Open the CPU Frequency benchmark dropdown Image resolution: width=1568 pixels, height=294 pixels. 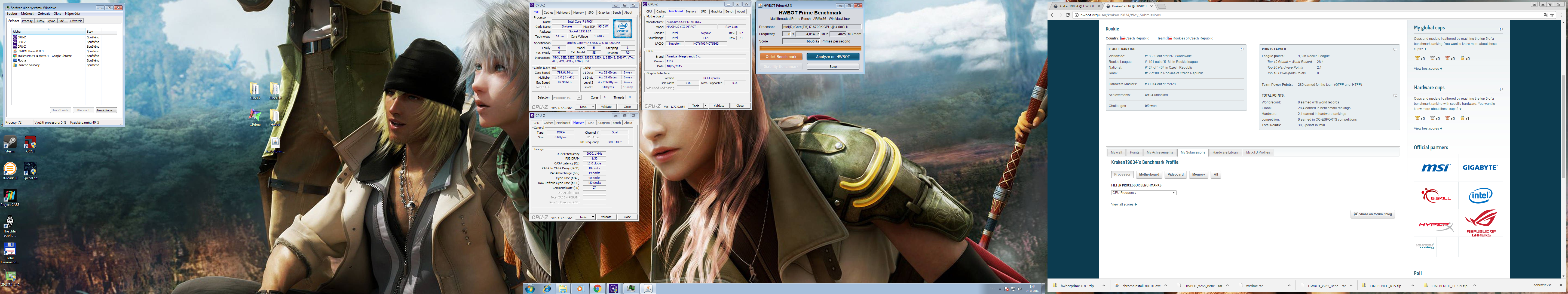click(1143, 193)
